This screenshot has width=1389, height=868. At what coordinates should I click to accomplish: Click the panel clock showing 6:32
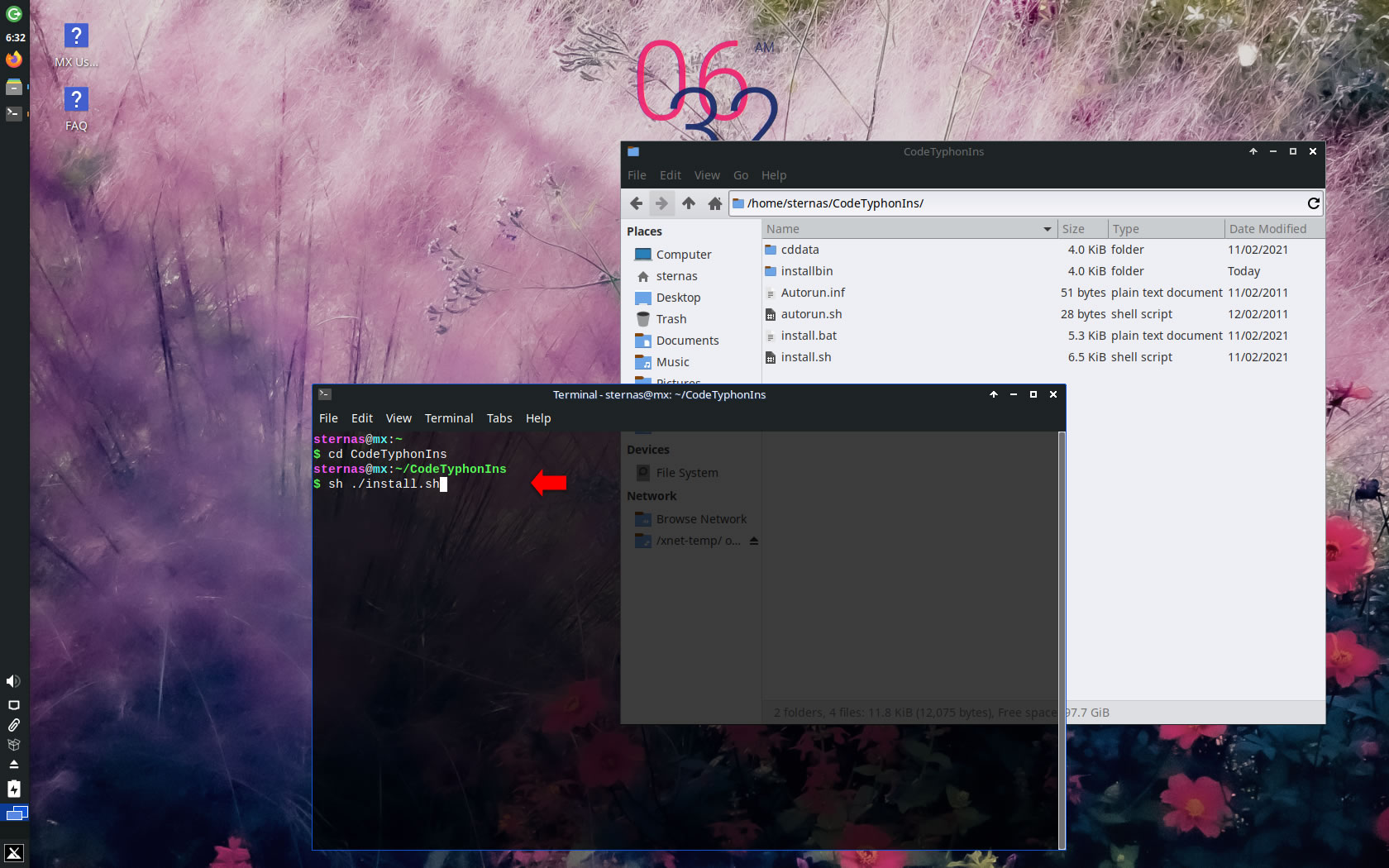click(x=15, y=37)
